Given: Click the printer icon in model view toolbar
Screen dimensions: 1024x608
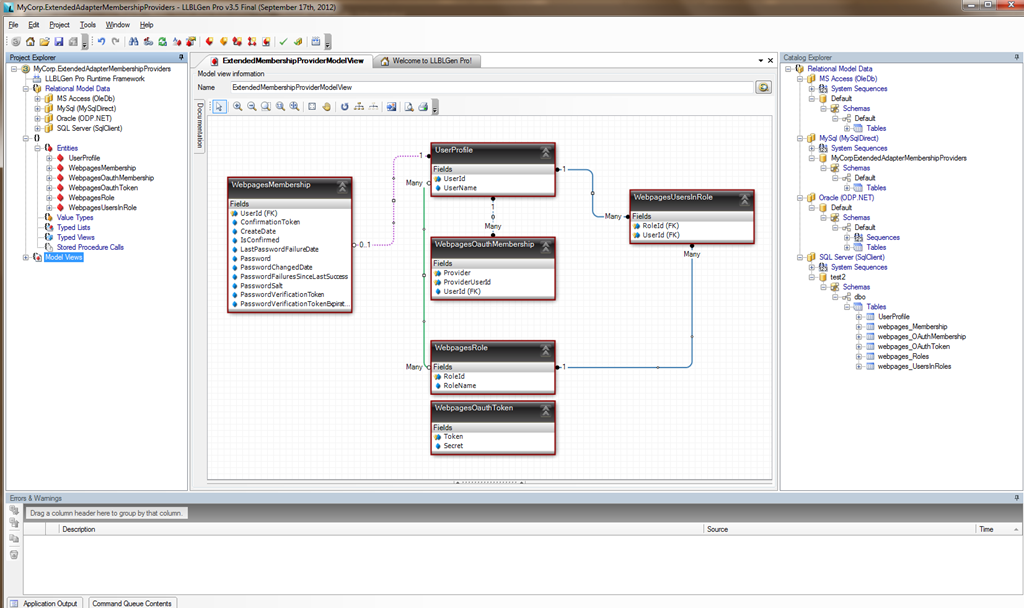Looking at the screenshot, I should coord(423,106).
